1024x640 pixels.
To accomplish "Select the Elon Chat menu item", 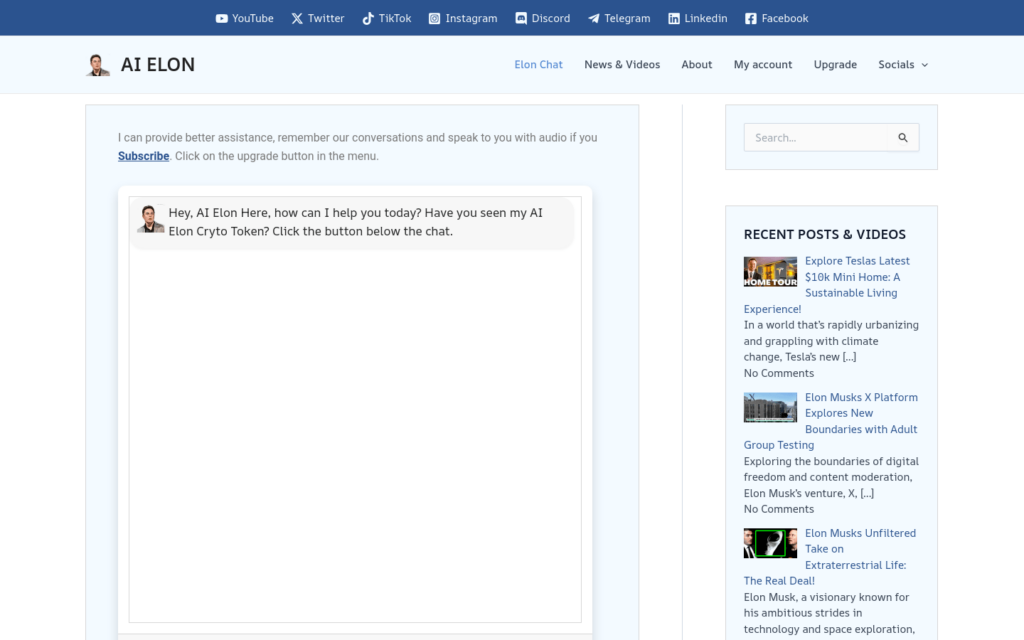I will [538, 65].
